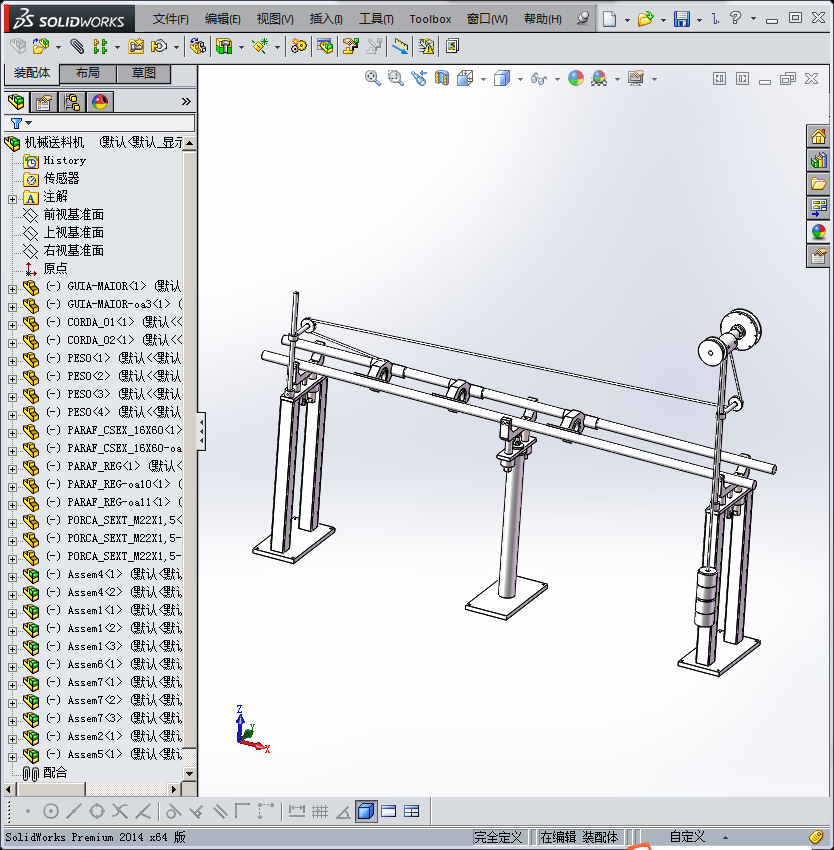Open the DisplayManager color ball tab
This screenshot has width=834, height=850.
coord(100,101)
